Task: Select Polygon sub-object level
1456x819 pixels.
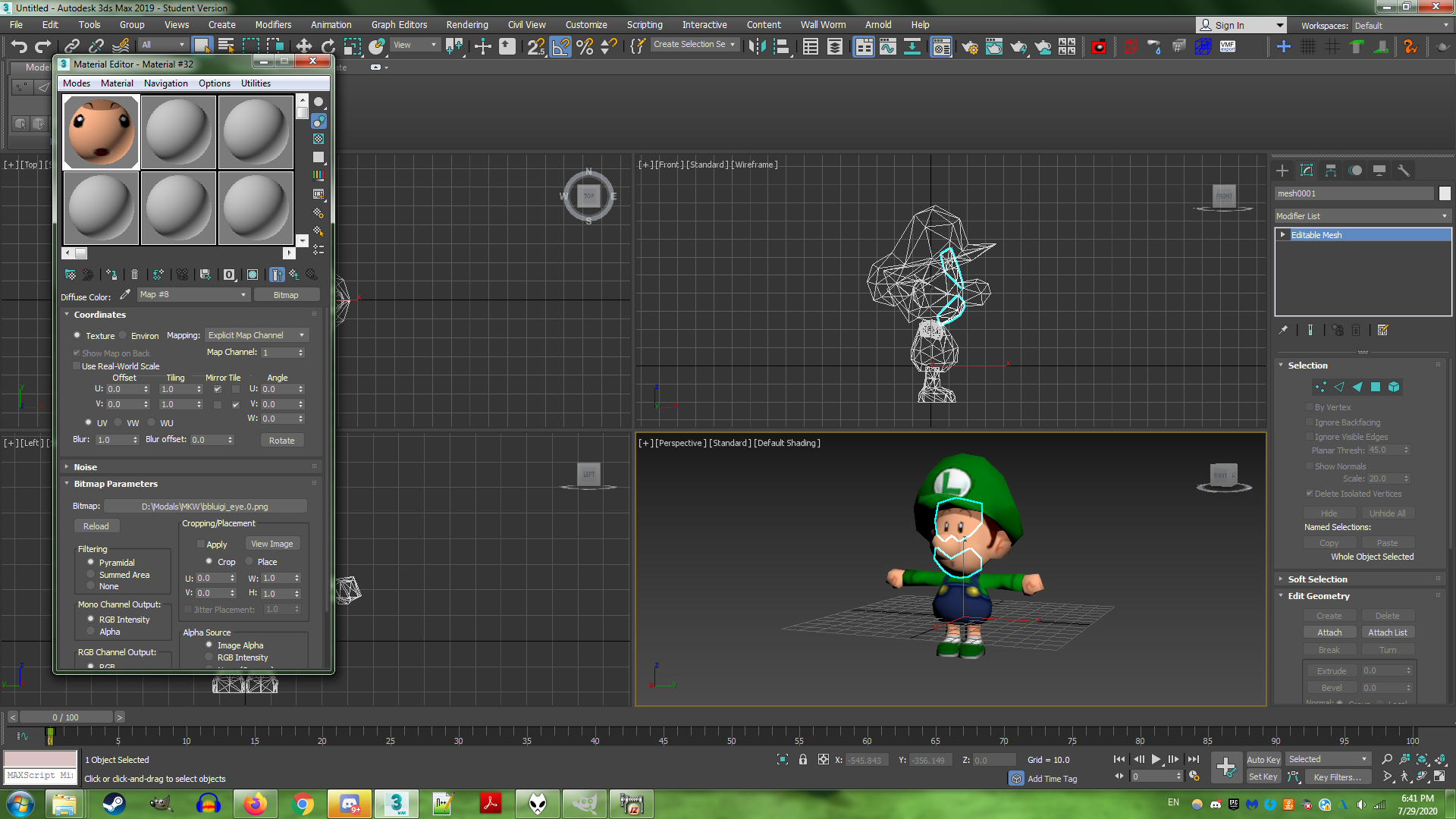Action: pyautogui.click(x=1376, y=387)
